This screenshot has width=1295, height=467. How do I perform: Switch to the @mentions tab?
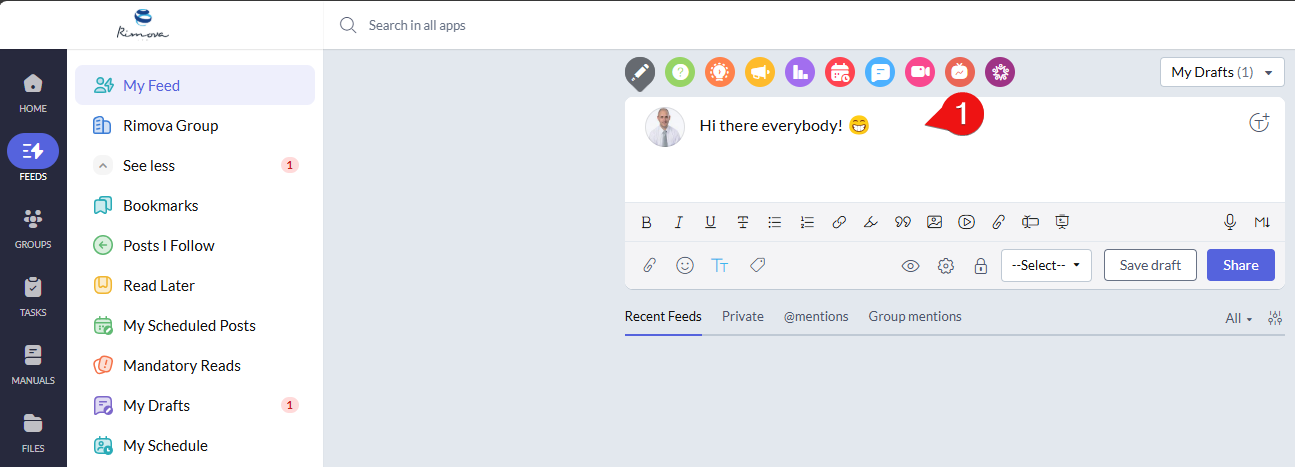pos(816,317)
